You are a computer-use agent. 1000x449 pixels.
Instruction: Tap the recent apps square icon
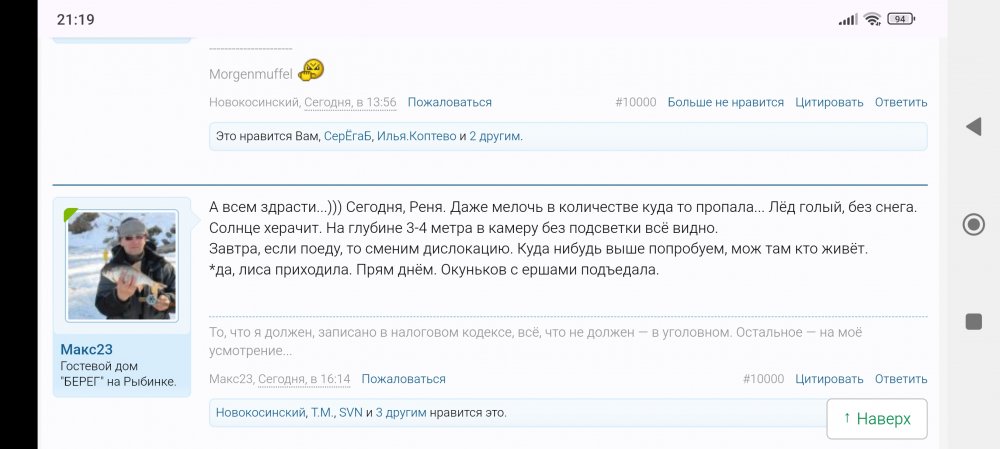tap(973, 321)
